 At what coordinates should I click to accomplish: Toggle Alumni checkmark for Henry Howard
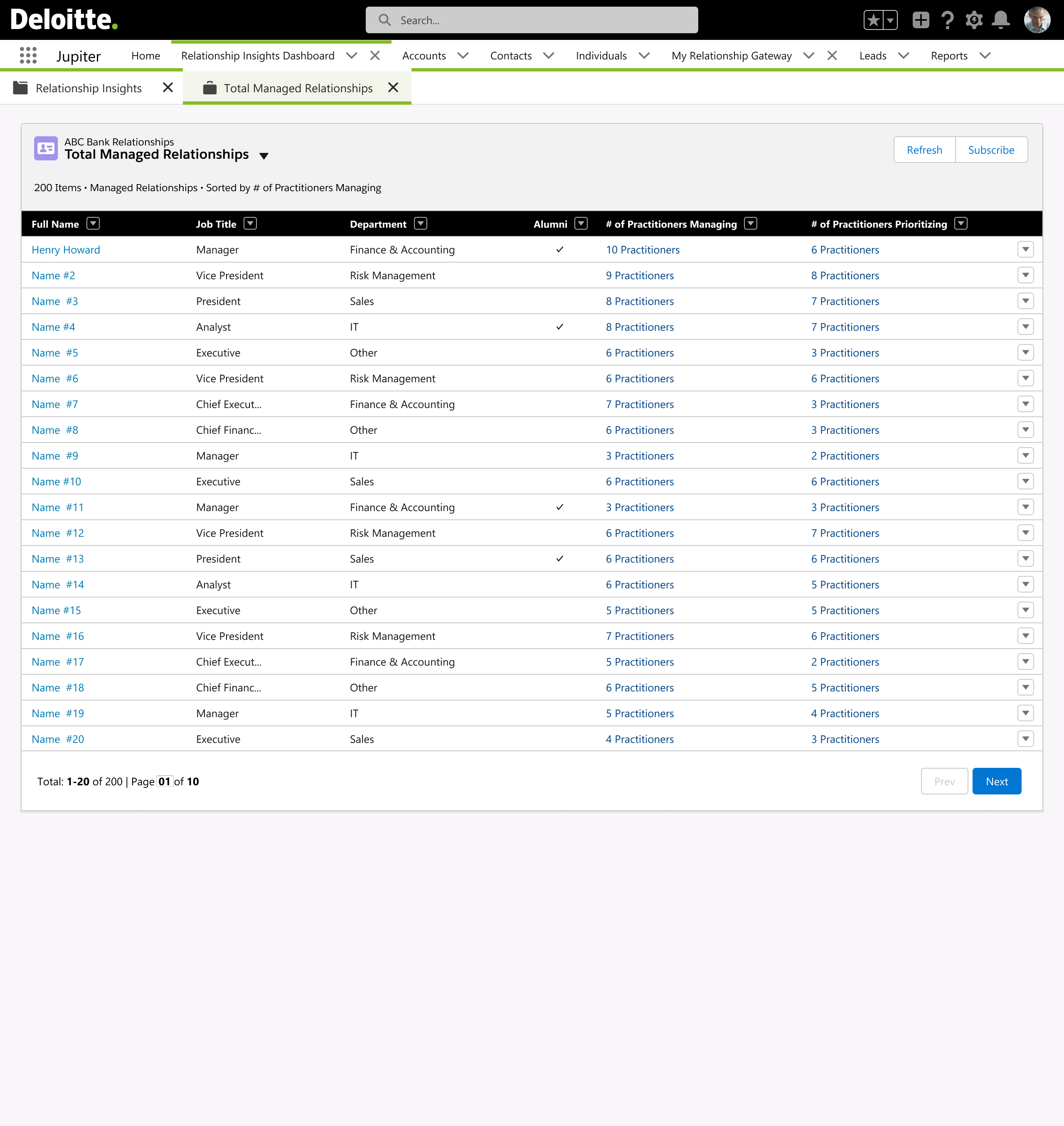pyautogui.click(x=559, y=249)
